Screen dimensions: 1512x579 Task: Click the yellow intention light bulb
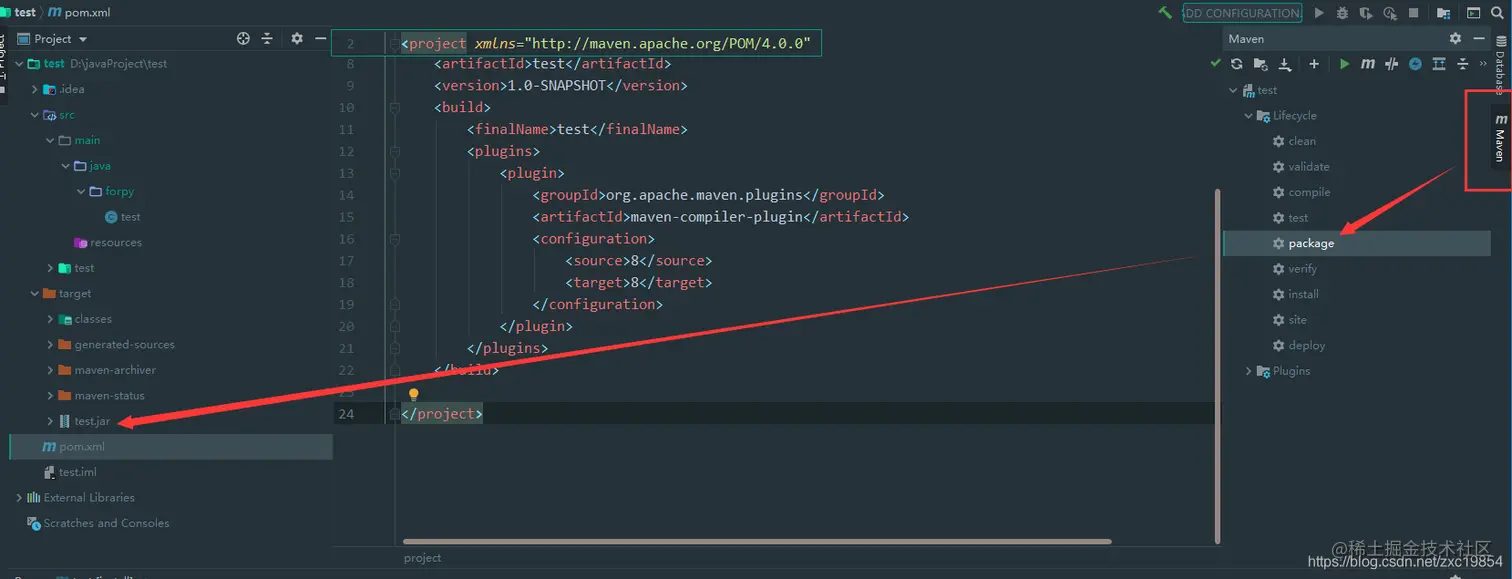tap(413, 395)
